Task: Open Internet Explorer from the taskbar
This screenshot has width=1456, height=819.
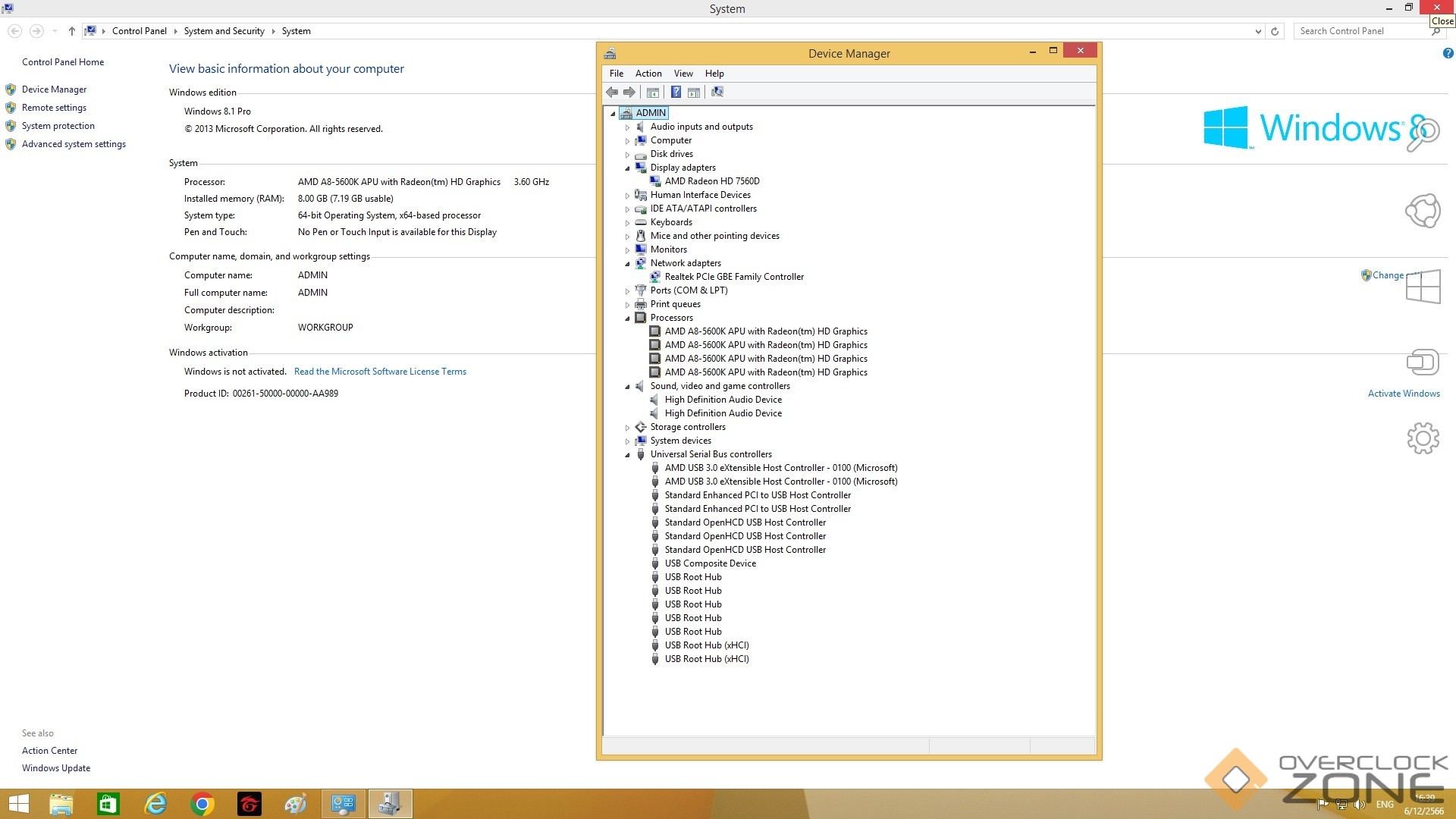Action: pos(155,804)
